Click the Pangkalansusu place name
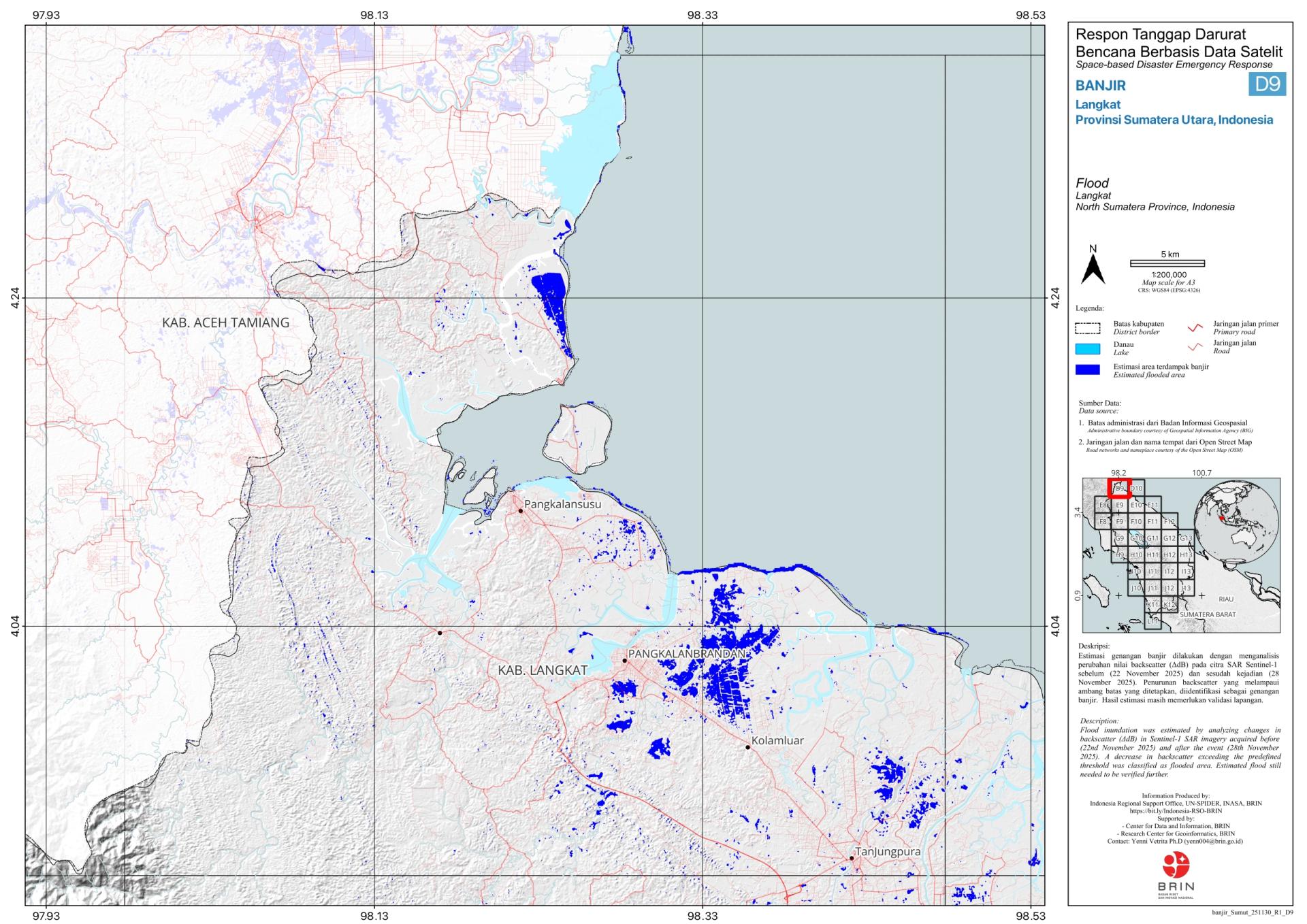The width and height of the screenshot is (1307, 924). (563, 505)
